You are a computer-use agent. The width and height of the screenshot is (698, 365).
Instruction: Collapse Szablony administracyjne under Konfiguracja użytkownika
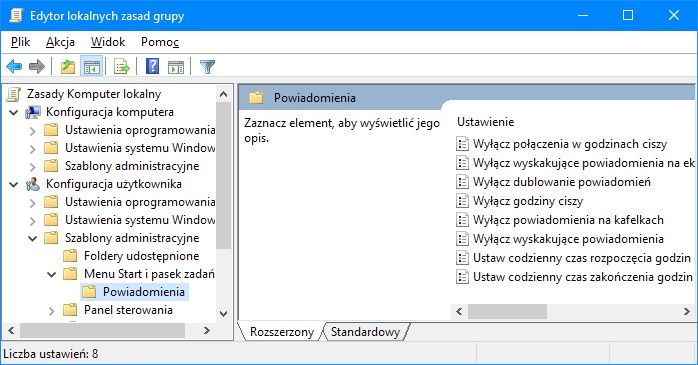tap(32, 238)
